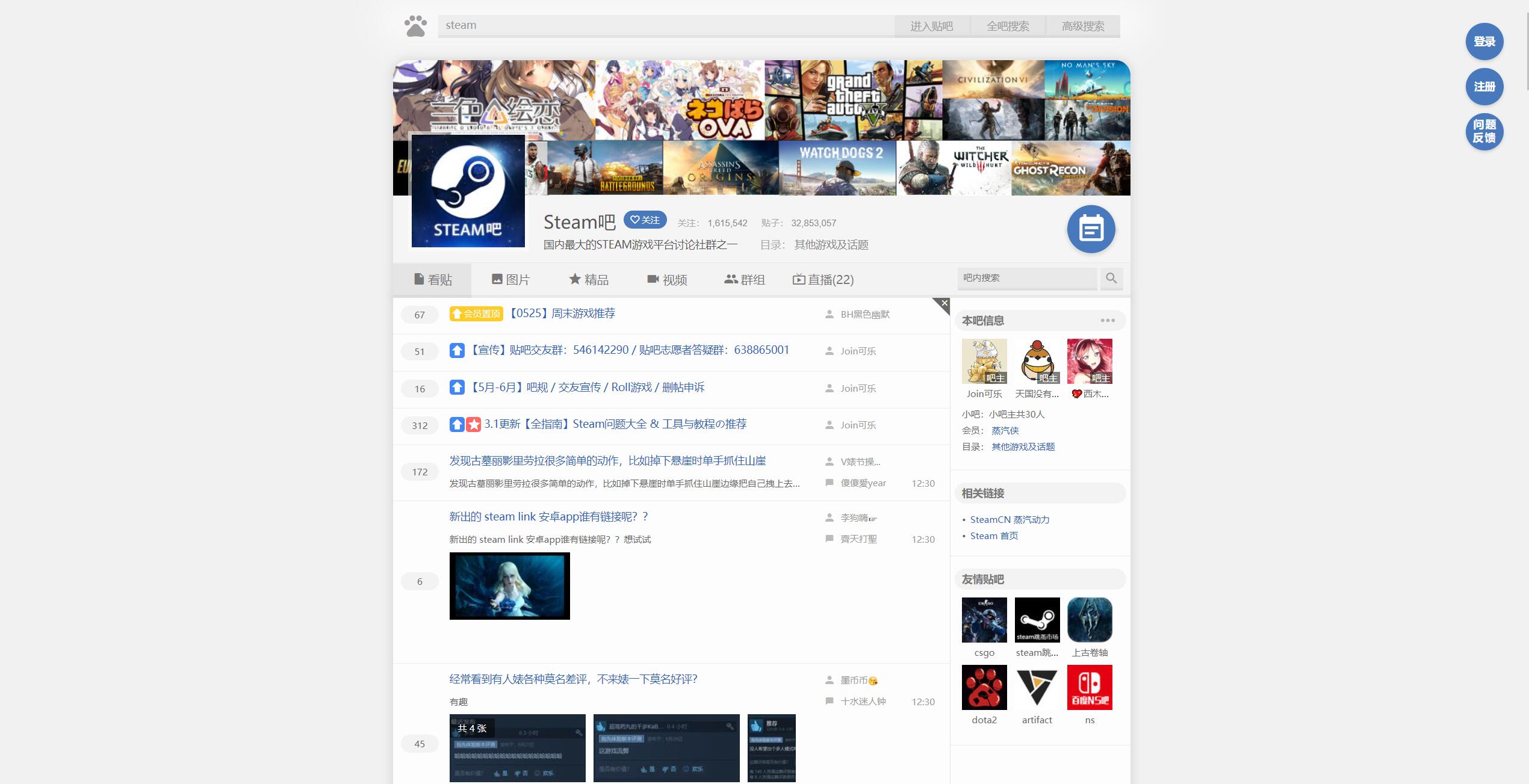This screenshot has height=784, width=1529.
Task: Open moderator 西木 avatar
Action: coord(1090,361)
